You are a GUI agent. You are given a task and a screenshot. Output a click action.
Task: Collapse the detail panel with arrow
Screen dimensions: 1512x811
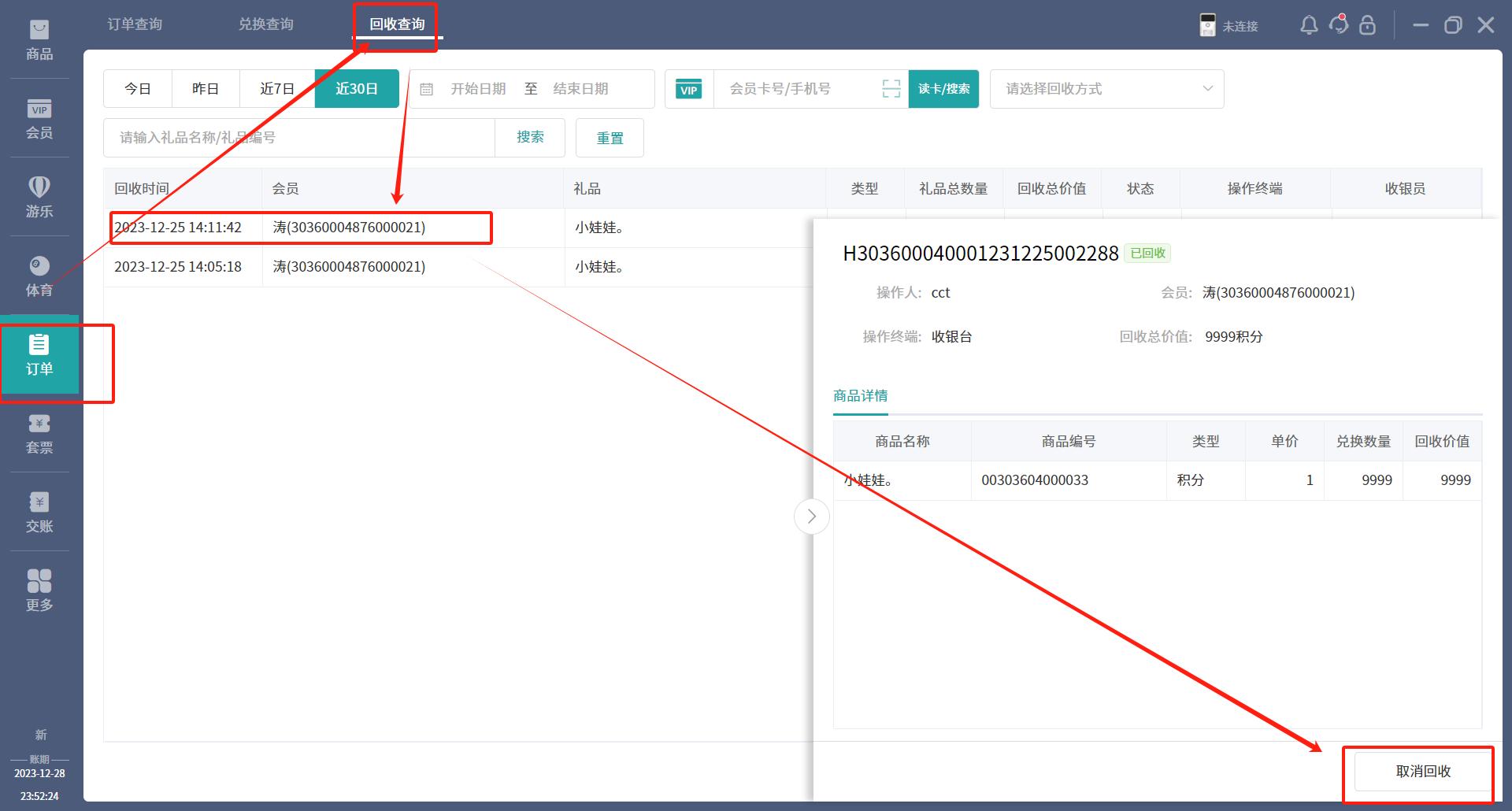point(811,517)
